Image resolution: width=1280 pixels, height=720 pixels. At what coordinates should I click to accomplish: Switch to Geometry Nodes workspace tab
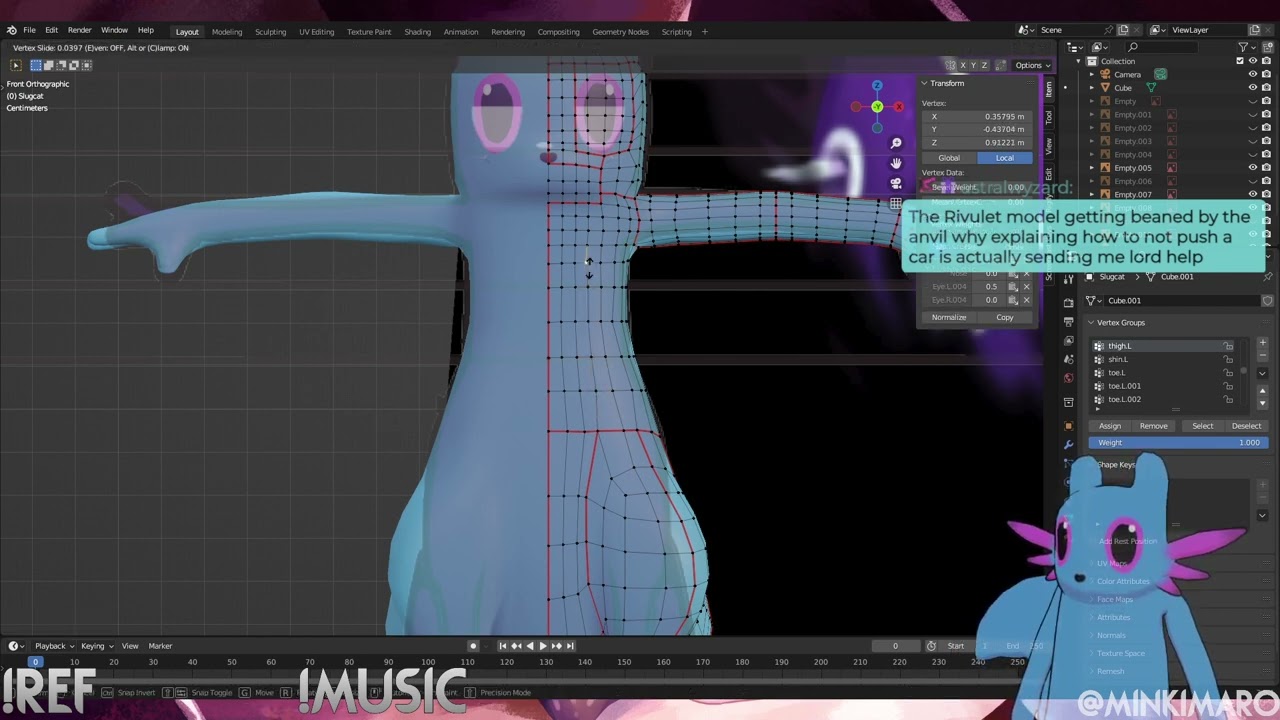620,32
